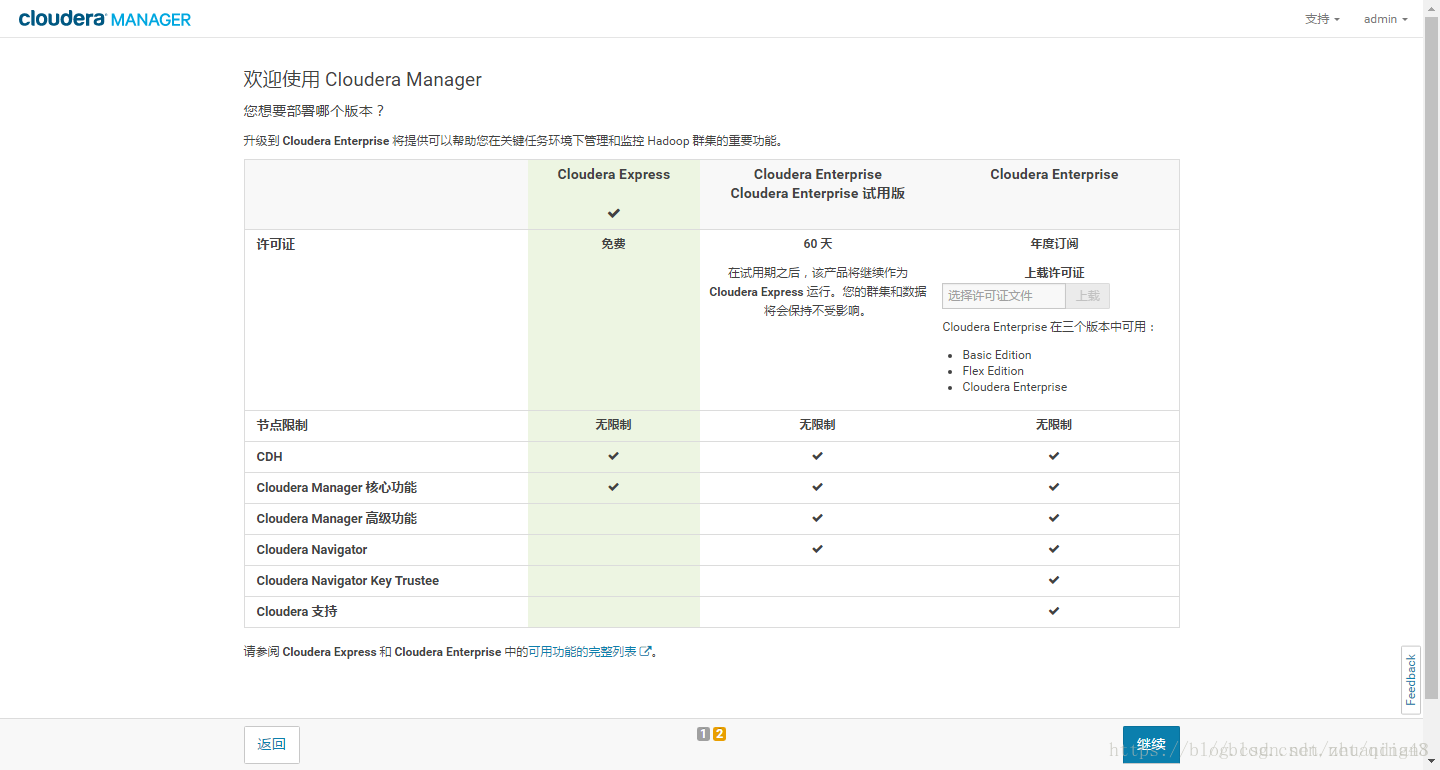The height and width of the screenshot is (770, 1440).
Task: Click the 许可证 row label
Action: point(276,244)
